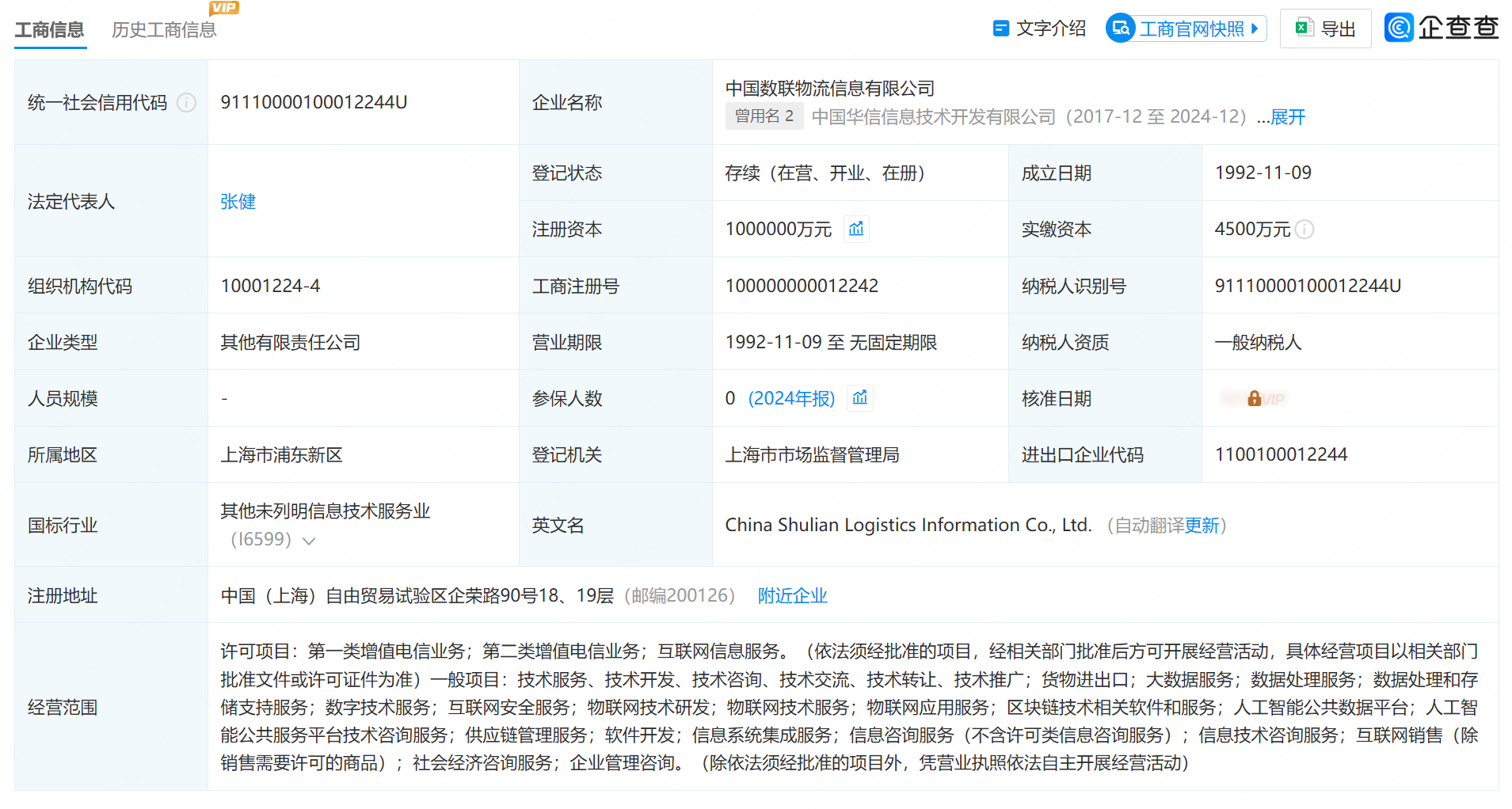Viewport: 1512px width, 809px height.
Task: Click the VIP badge above 历史工商信息
Action: pos(223,8)
